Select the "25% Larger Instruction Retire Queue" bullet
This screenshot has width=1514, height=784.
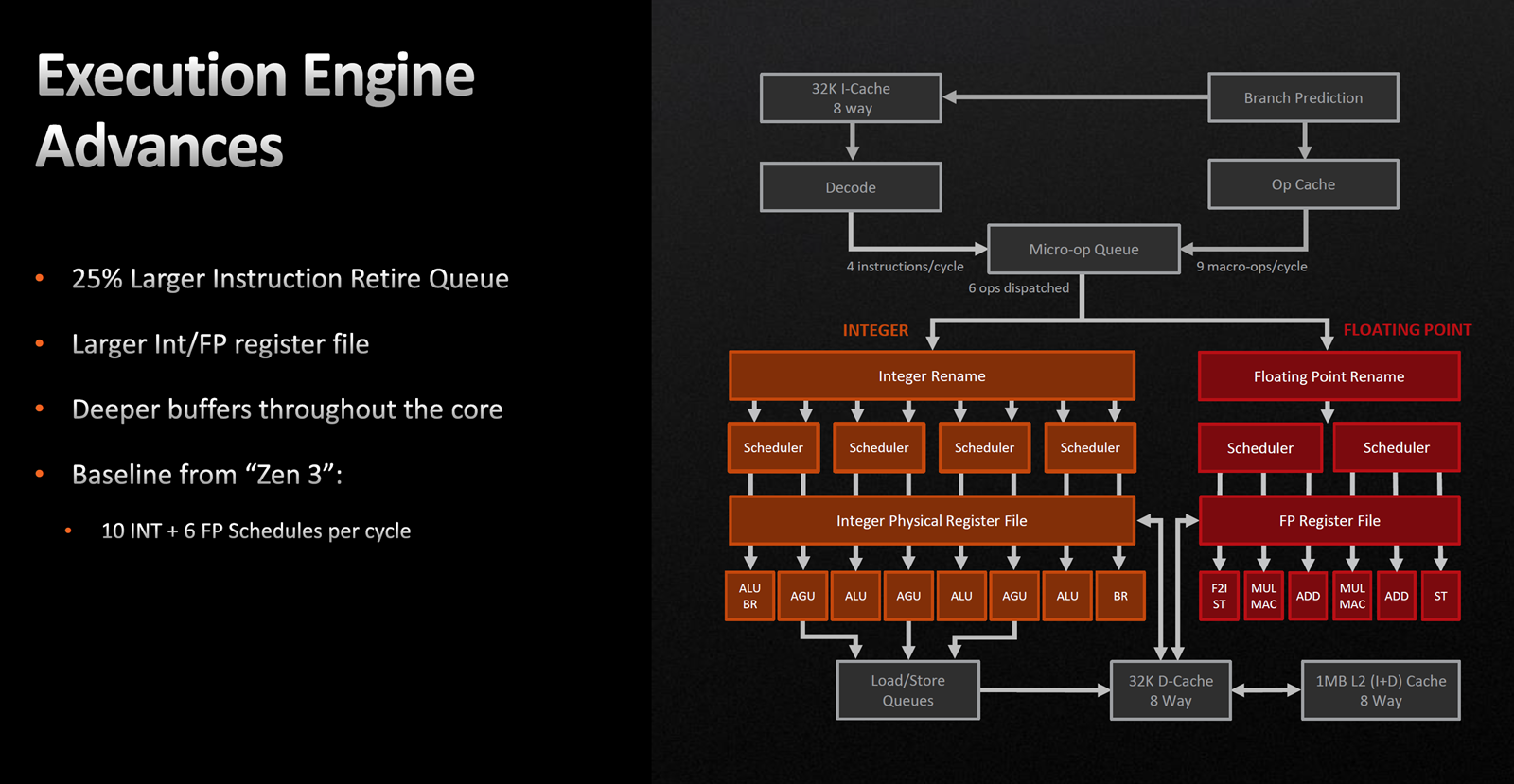[x=290, y=279]
